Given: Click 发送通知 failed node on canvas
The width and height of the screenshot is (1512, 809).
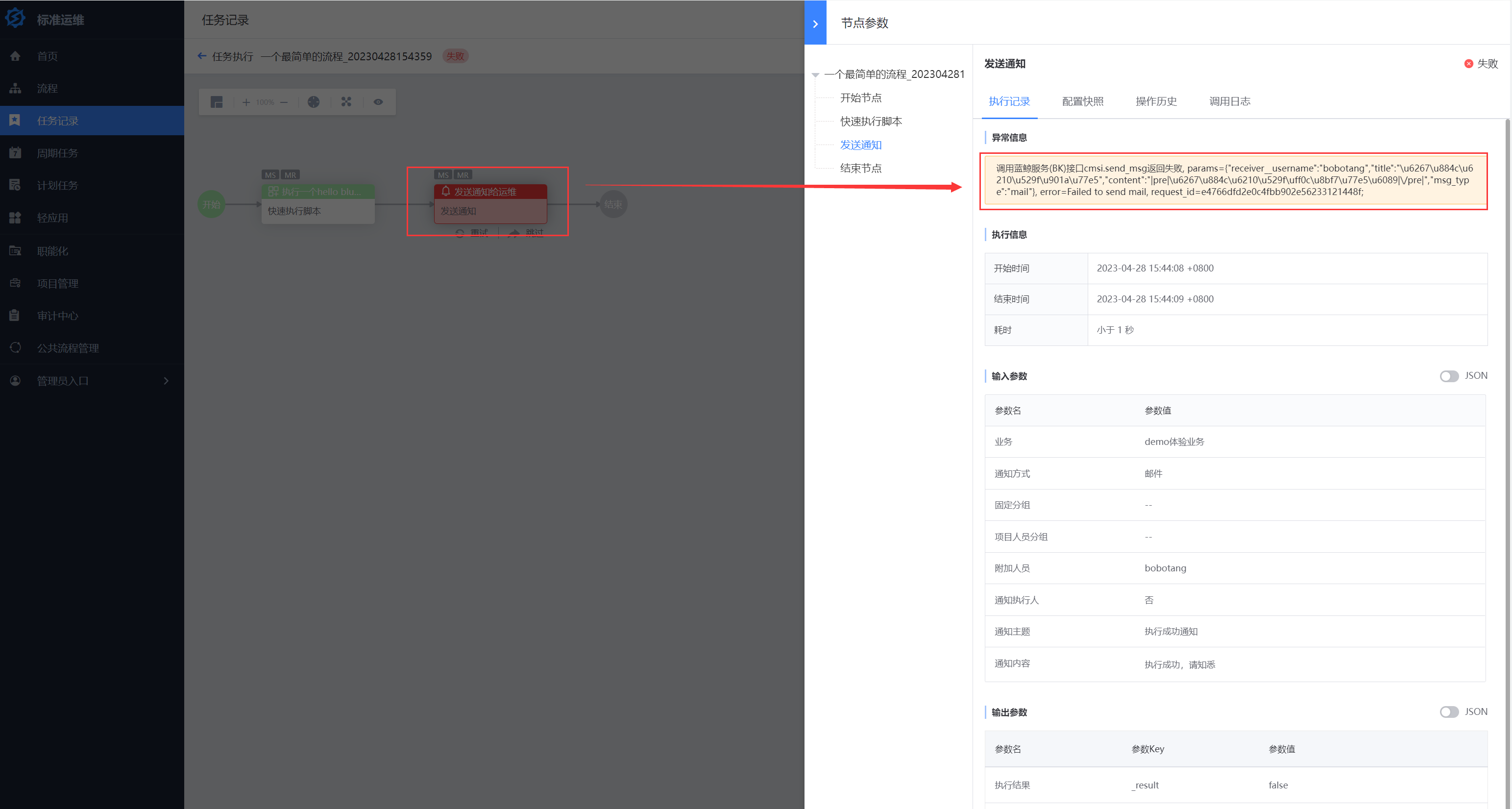Looking at the screenshot, I should (x=491, y=204).
